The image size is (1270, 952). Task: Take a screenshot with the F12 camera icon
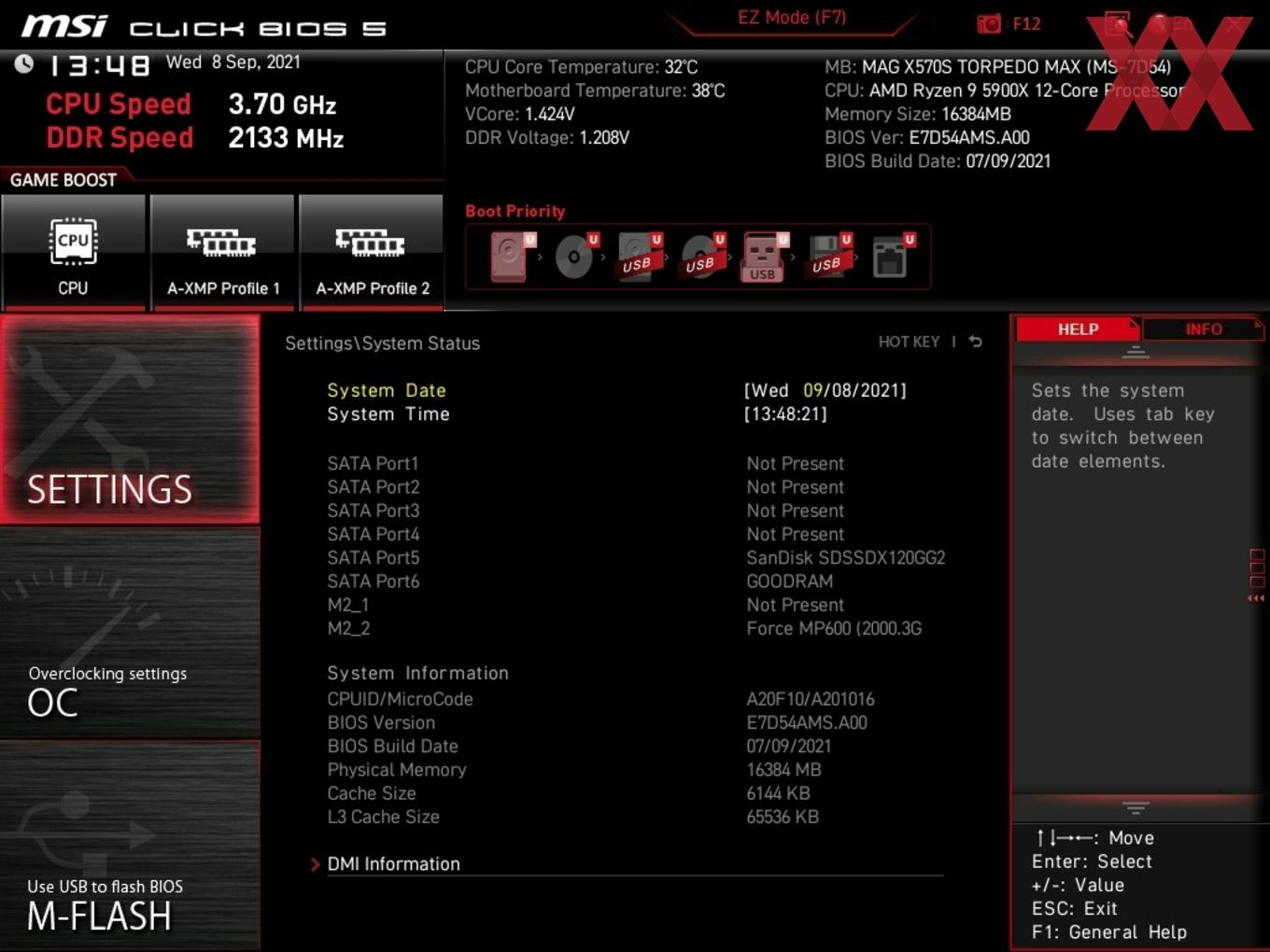(x=989, y=23)
